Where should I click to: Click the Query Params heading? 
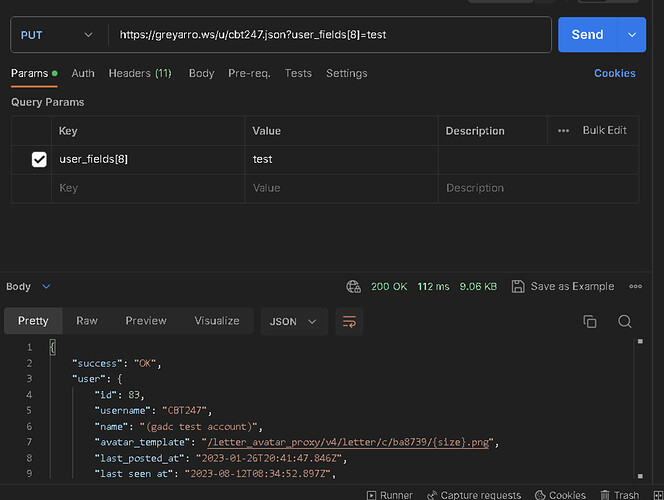tap(47, 102)
